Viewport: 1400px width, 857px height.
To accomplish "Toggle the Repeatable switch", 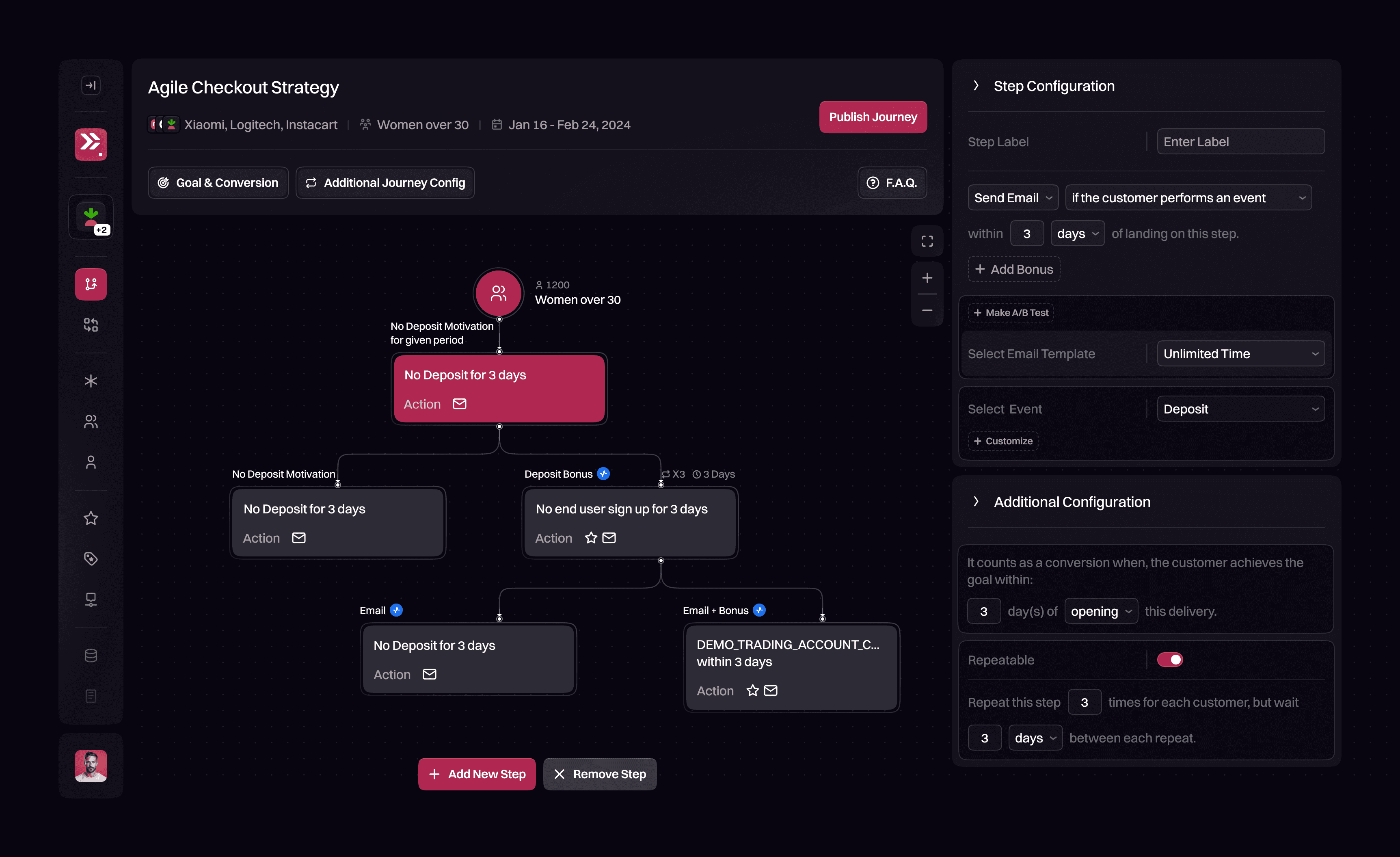I will click(1170, 659).
